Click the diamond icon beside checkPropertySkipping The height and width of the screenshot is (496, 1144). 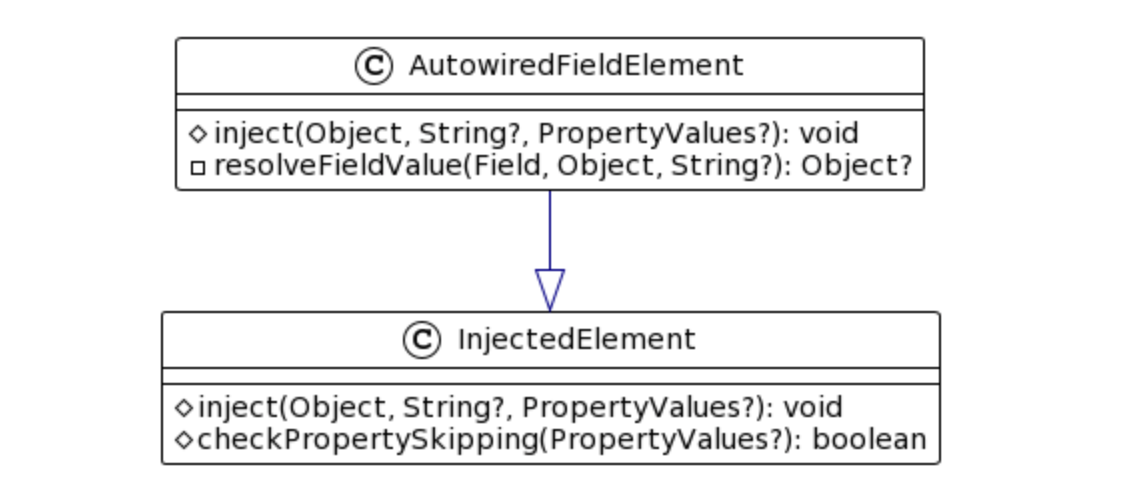pyautogui.click(x=183, y=440)
